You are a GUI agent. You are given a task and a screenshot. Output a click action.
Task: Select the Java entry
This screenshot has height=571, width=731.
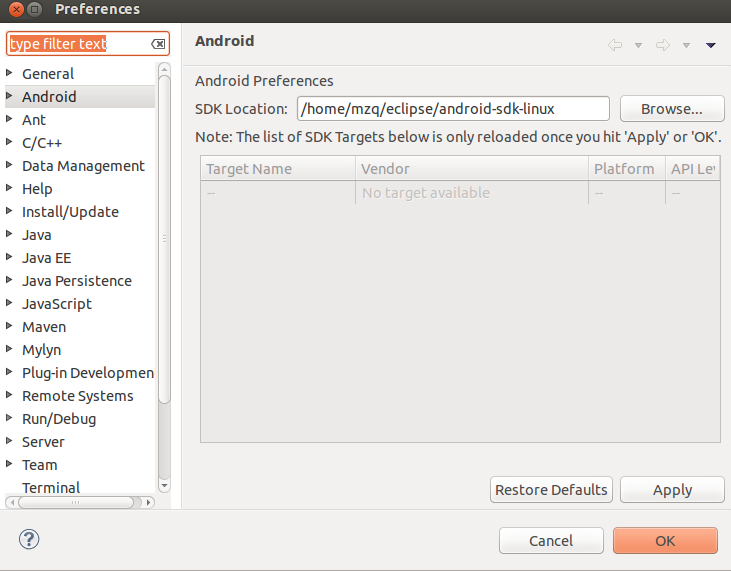[x=37, y=234]
